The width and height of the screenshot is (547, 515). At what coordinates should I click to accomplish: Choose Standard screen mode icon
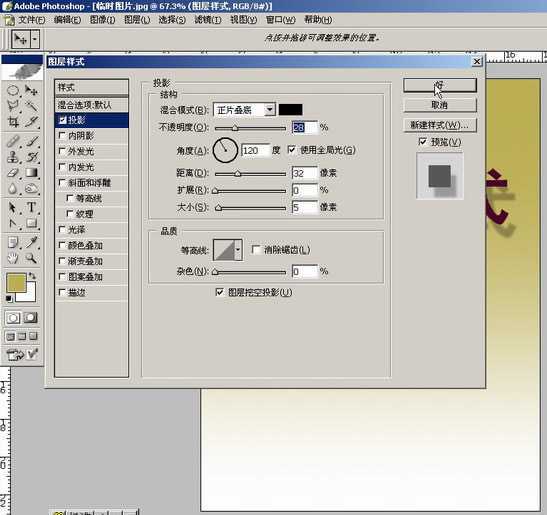tap(11, 336)
